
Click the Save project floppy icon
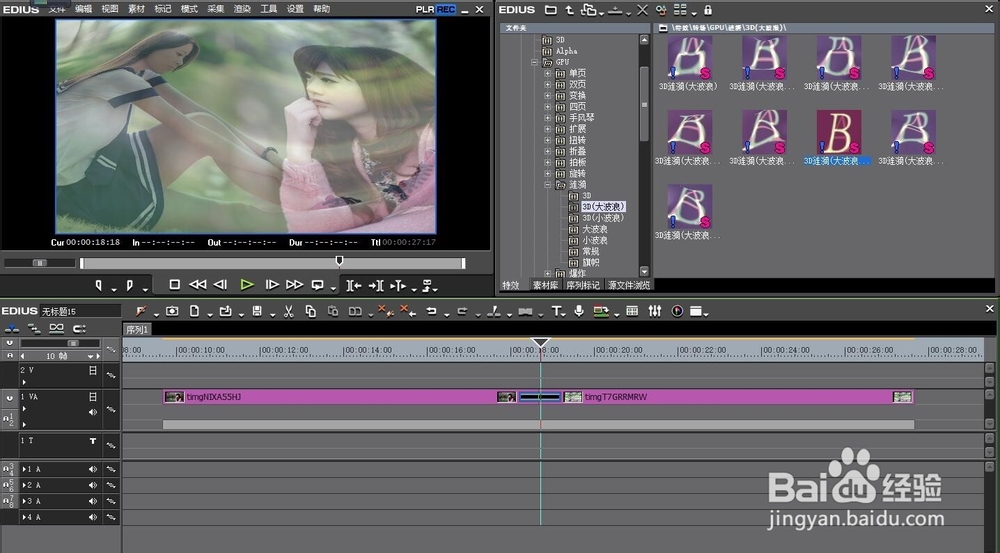(257, 311)
